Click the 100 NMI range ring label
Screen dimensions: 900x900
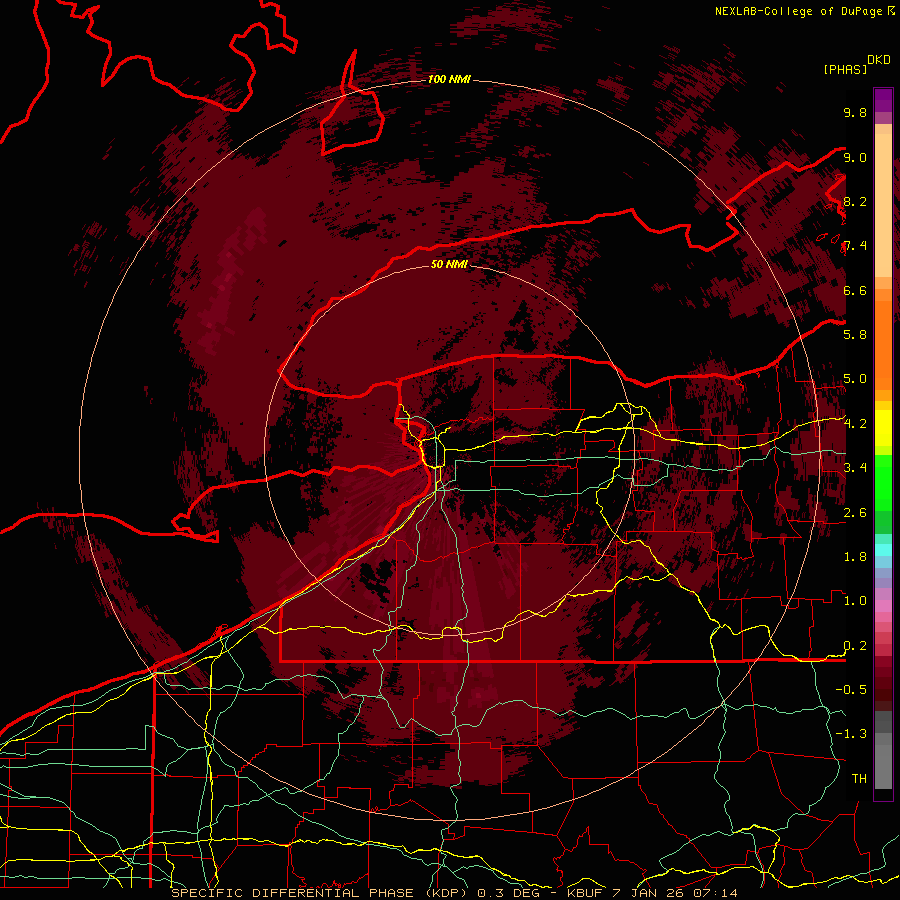coord(449,79)
